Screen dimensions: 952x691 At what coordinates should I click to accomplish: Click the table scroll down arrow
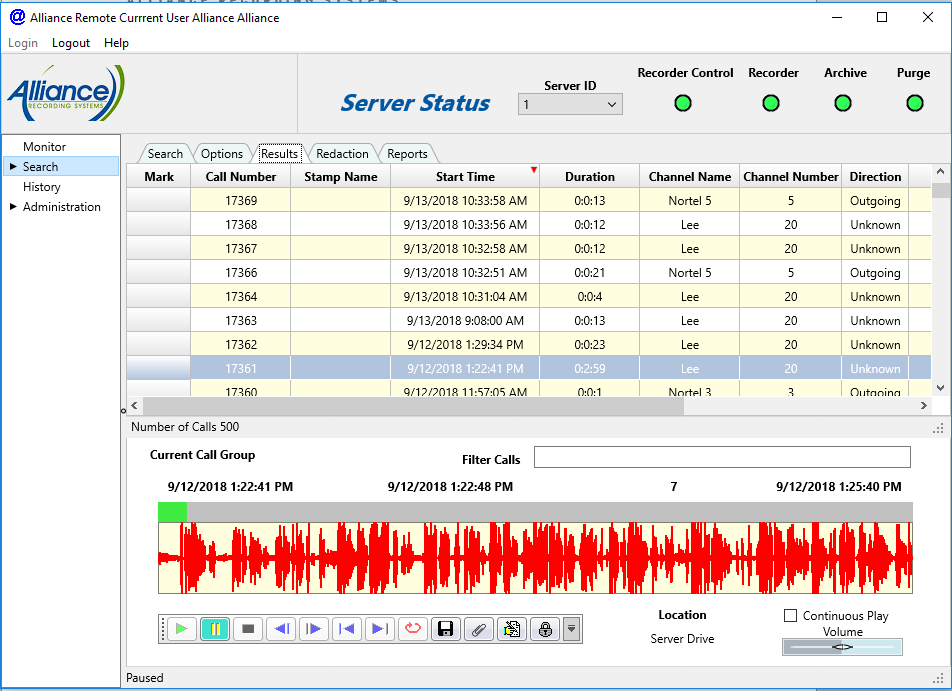(x=940, y=388)
